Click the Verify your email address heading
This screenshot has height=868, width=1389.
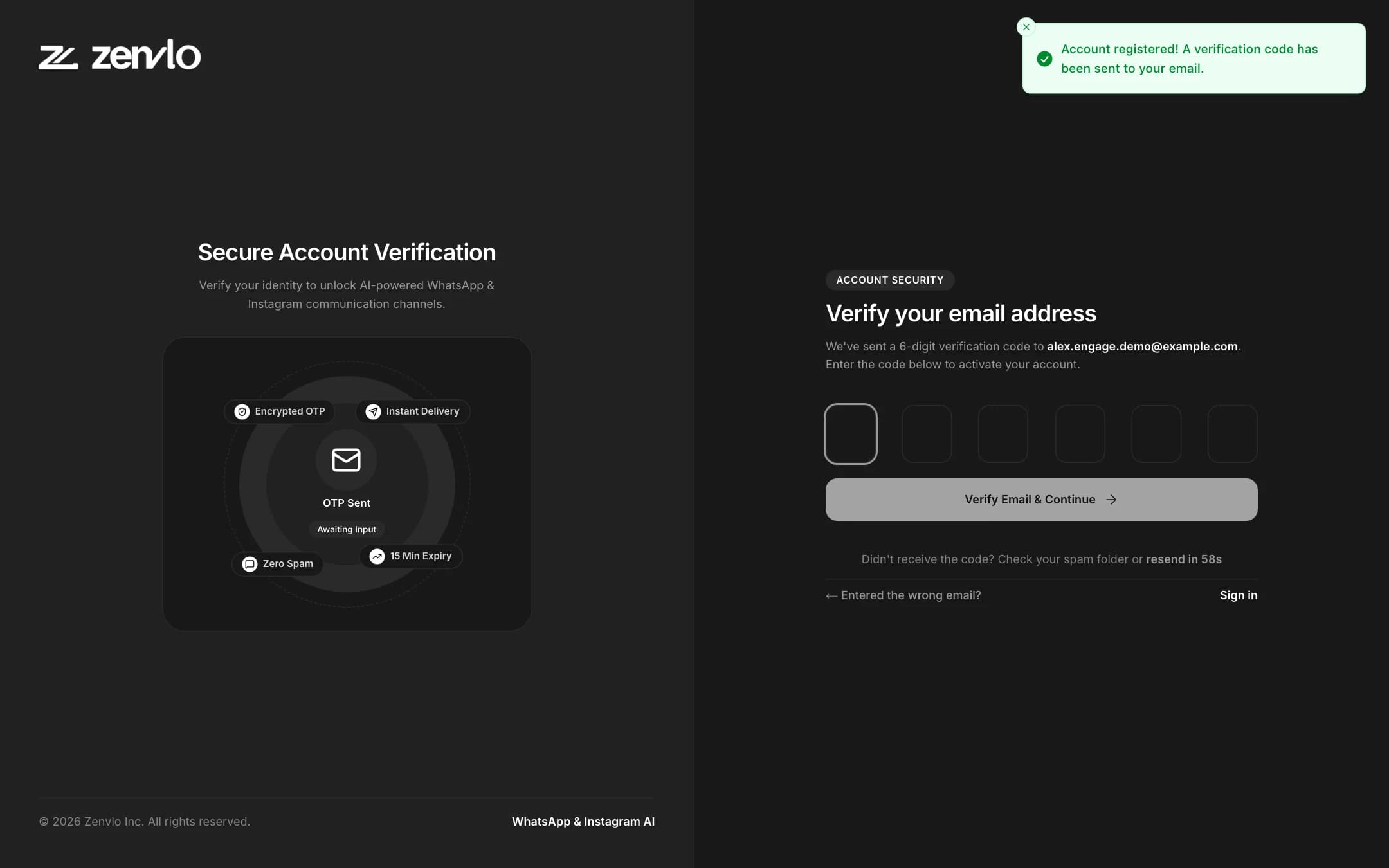click(961, 314)
